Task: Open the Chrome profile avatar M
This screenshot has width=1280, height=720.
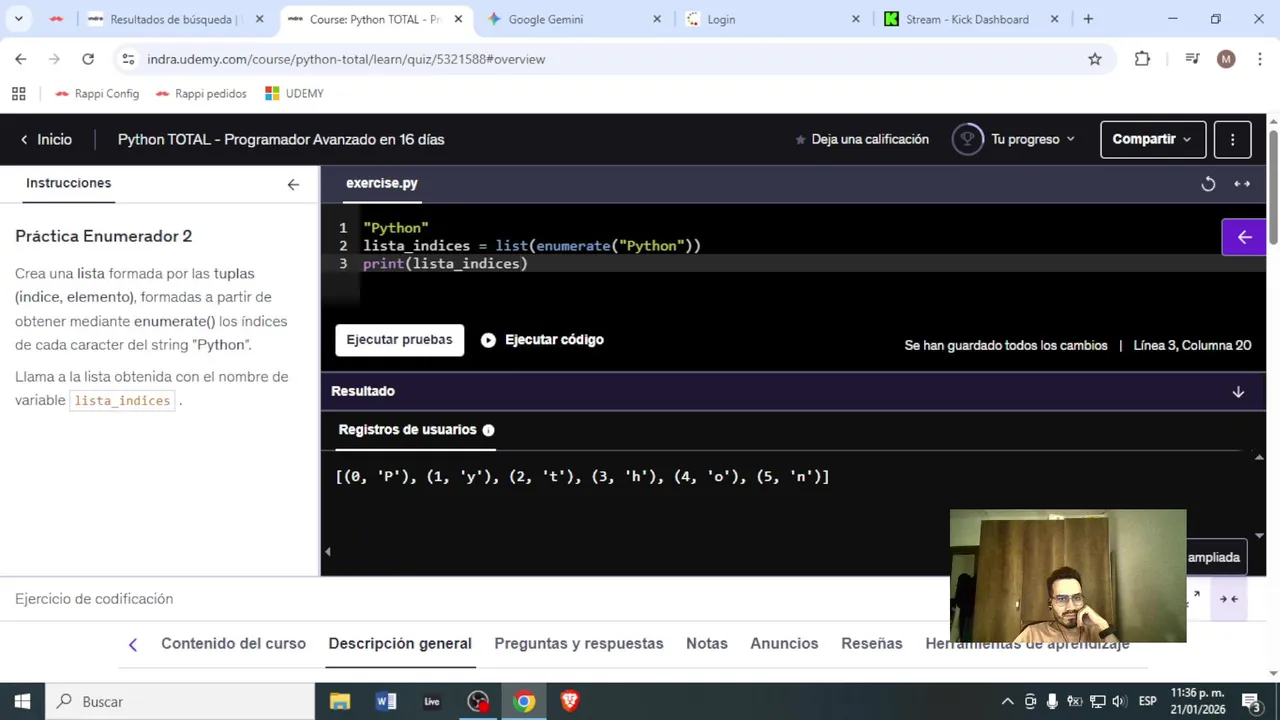Action: (x=1226, y=59)
